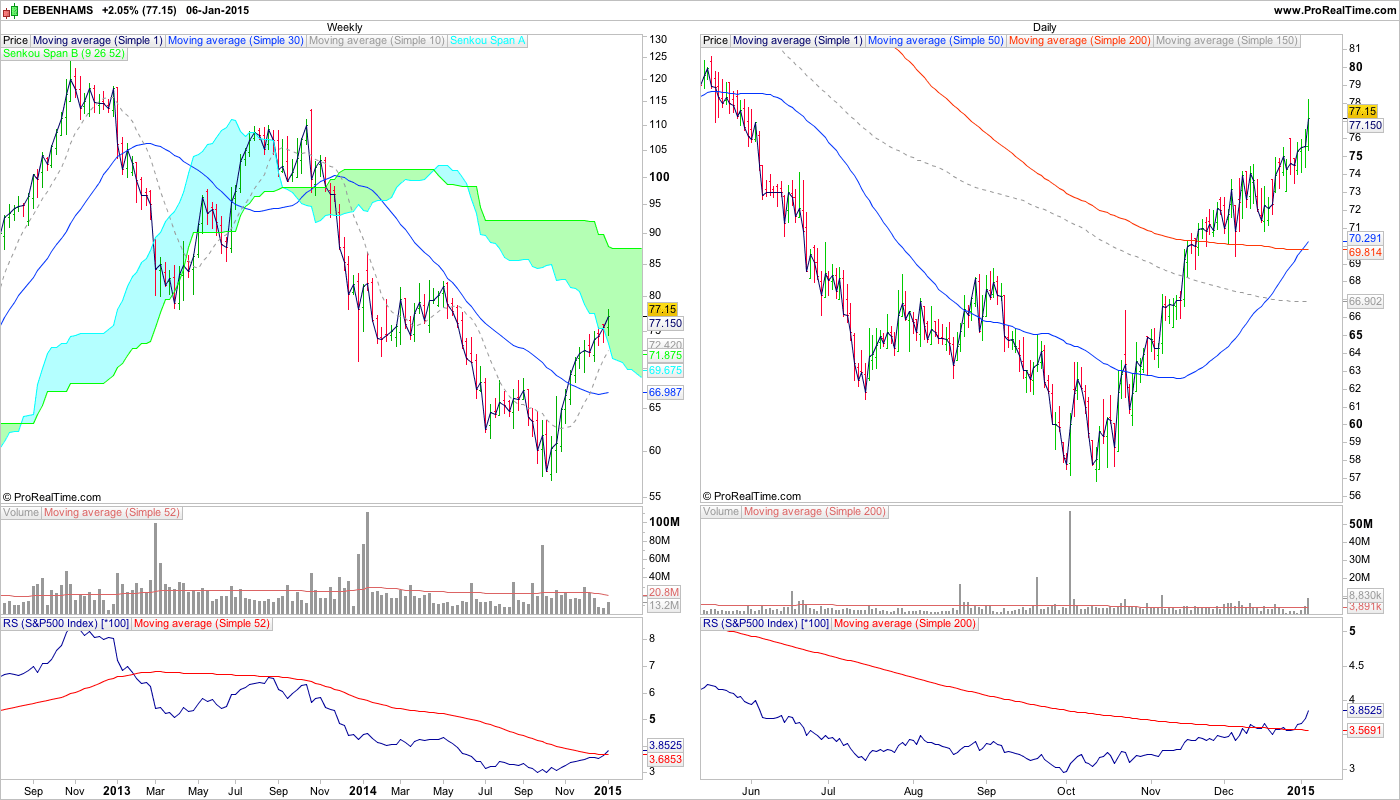Open Moving average (Simple 30) legend label
Screen dimensions: 1400x800
tap(236, 41)
